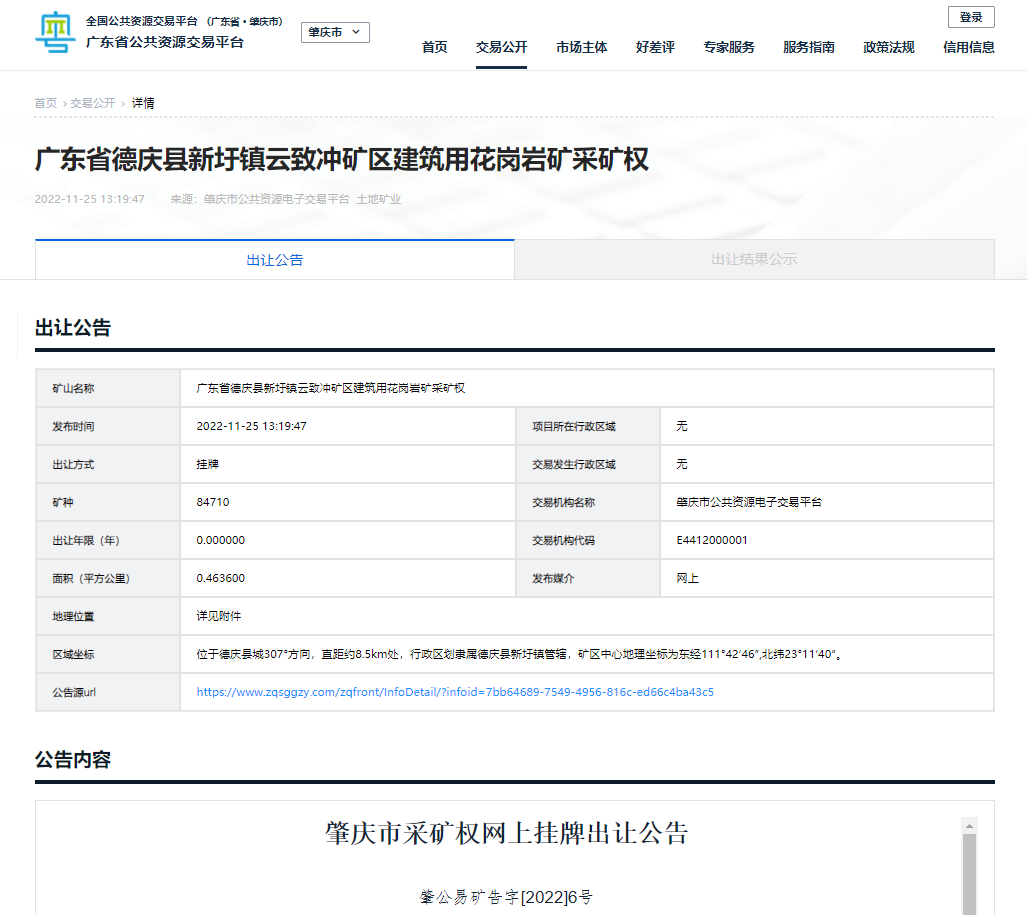Click the Guangdong platform logo icon
Image resolution: width=1027 pixels, height=915 pixels.
click(55, 33)
